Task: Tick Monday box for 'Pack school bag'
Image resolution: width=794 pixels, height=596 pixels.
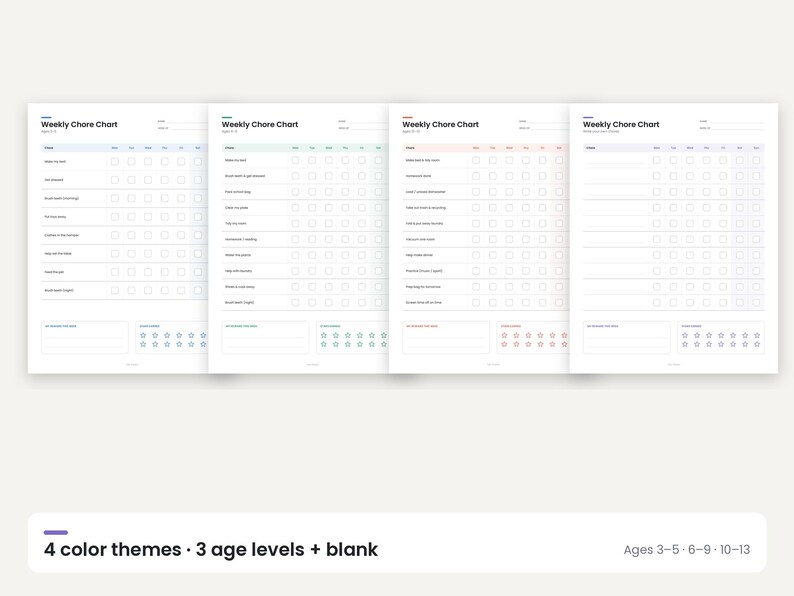Action: coord(295,192)
